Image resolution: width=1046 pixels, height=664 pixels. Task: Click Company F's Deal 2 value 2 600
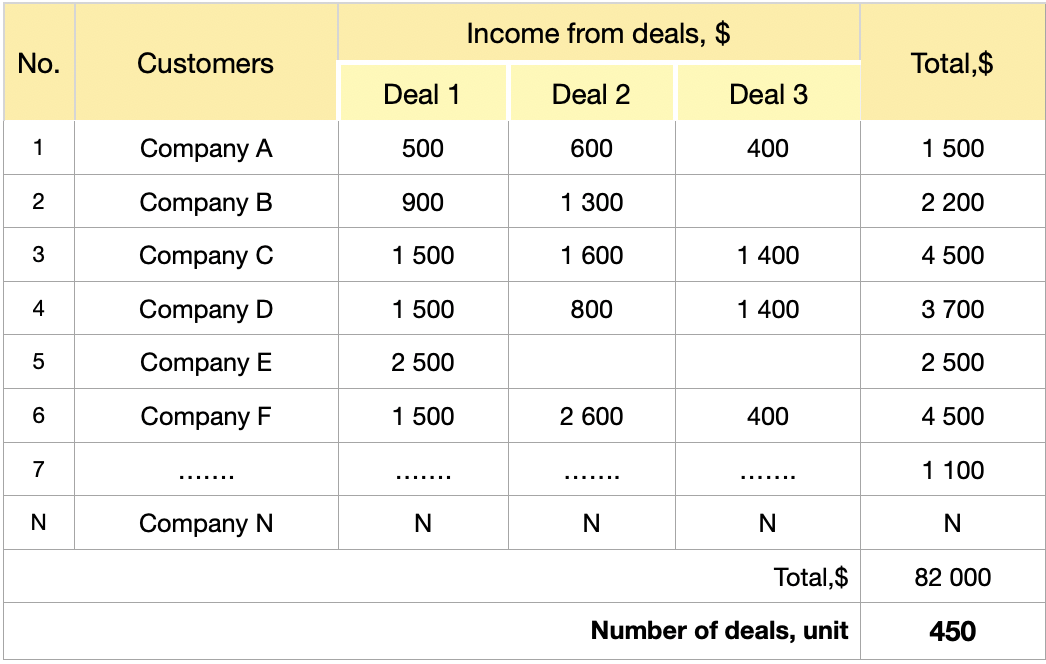591,417
